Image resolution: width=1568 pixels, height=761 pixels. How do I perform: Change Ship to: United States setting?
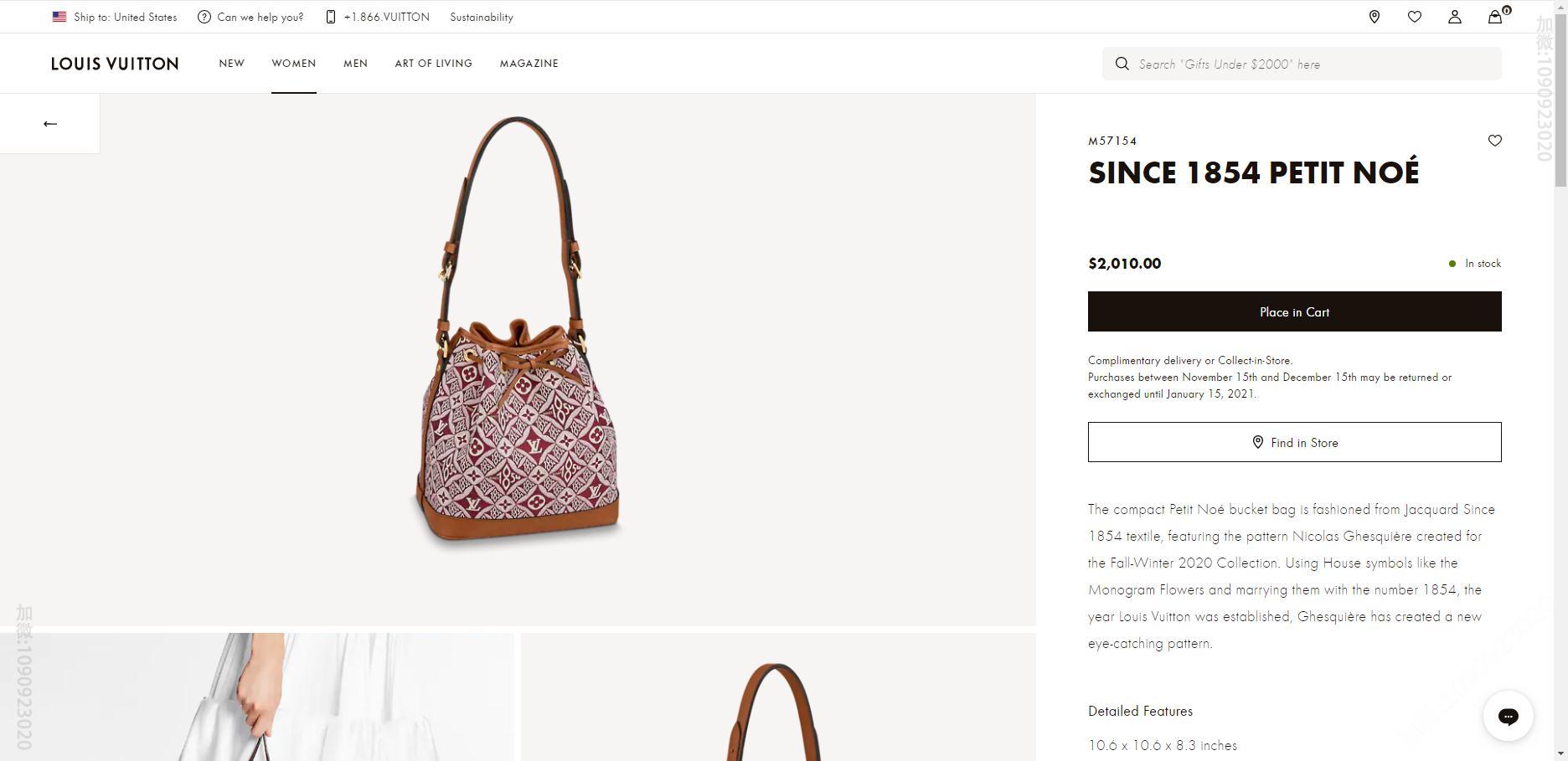pos(125,17)
